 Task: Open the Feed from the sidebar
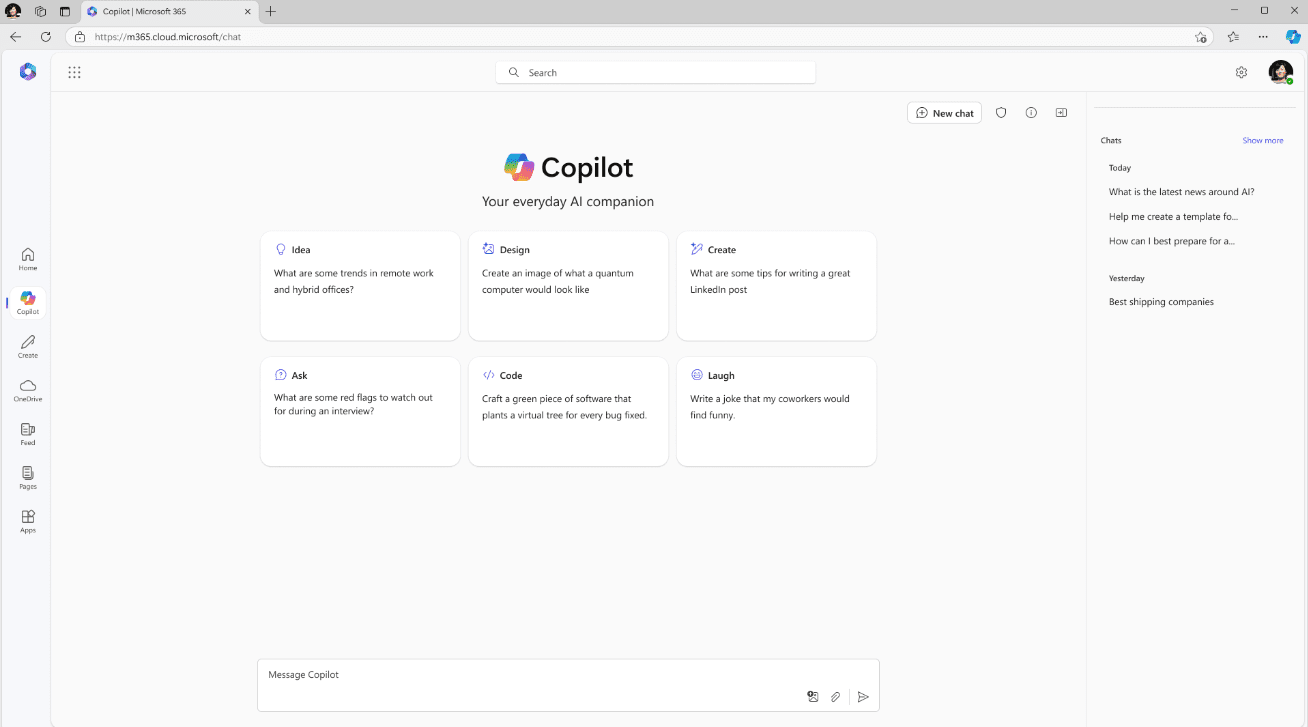[28, 434]
